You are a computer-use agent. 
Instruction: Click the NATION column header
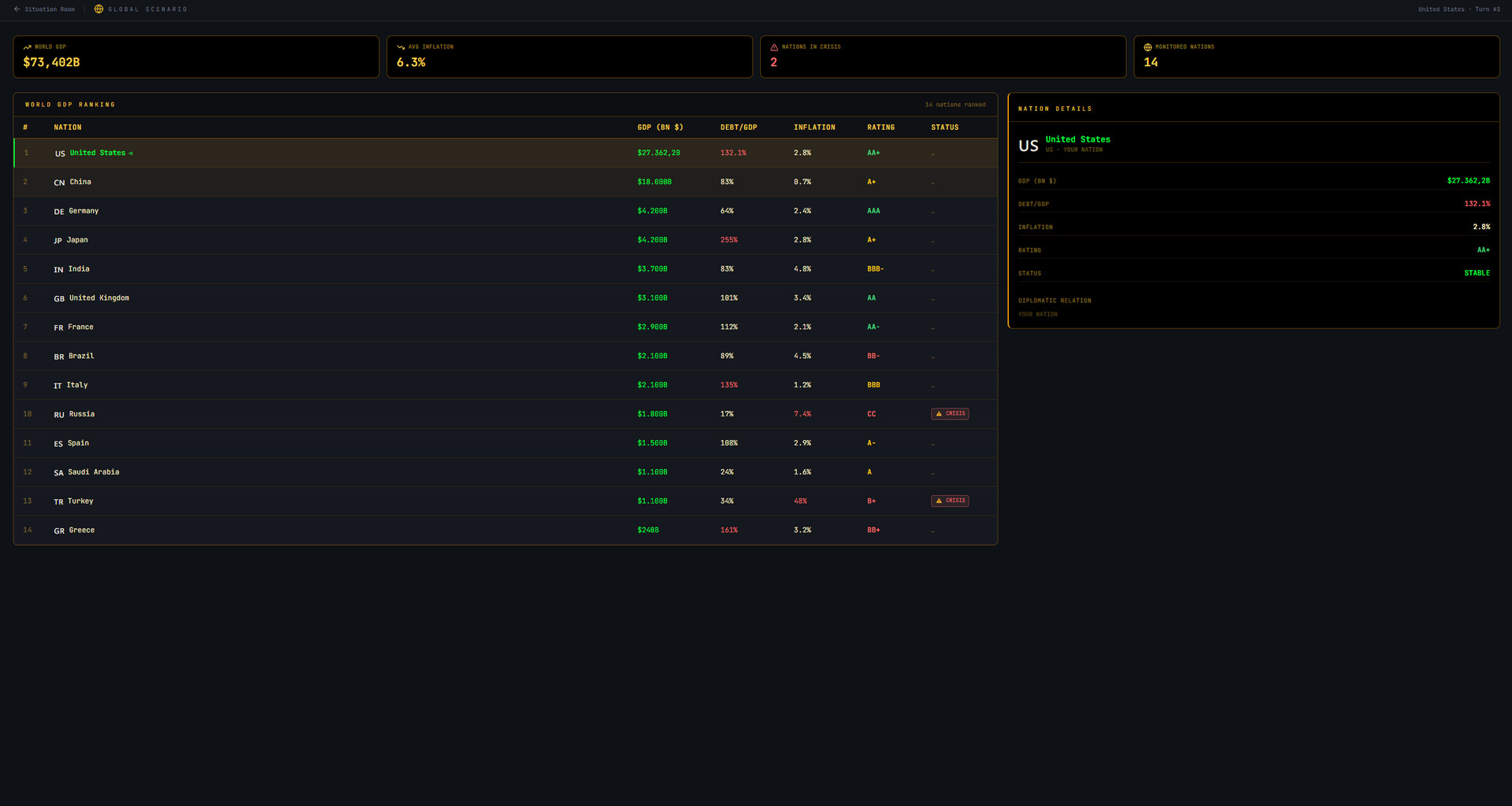[68, 128]
